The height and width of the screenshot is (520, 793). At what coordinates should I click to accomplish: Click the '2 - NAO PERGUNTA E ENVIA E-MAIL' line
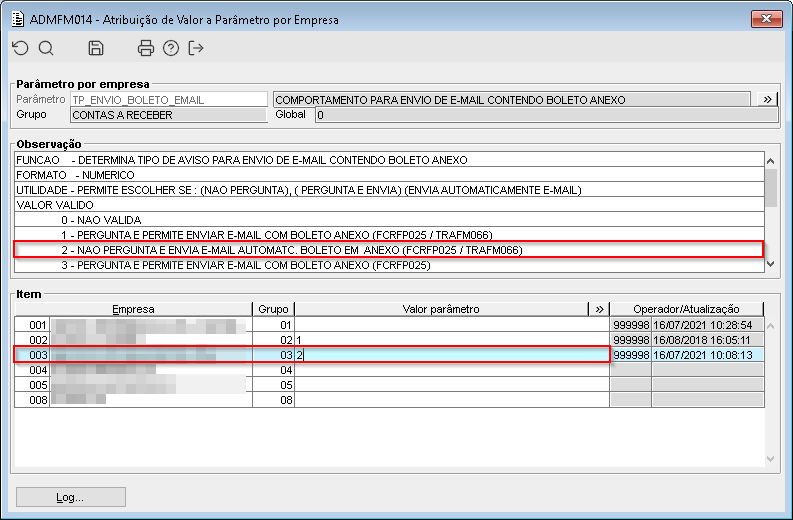coord(389,250)
